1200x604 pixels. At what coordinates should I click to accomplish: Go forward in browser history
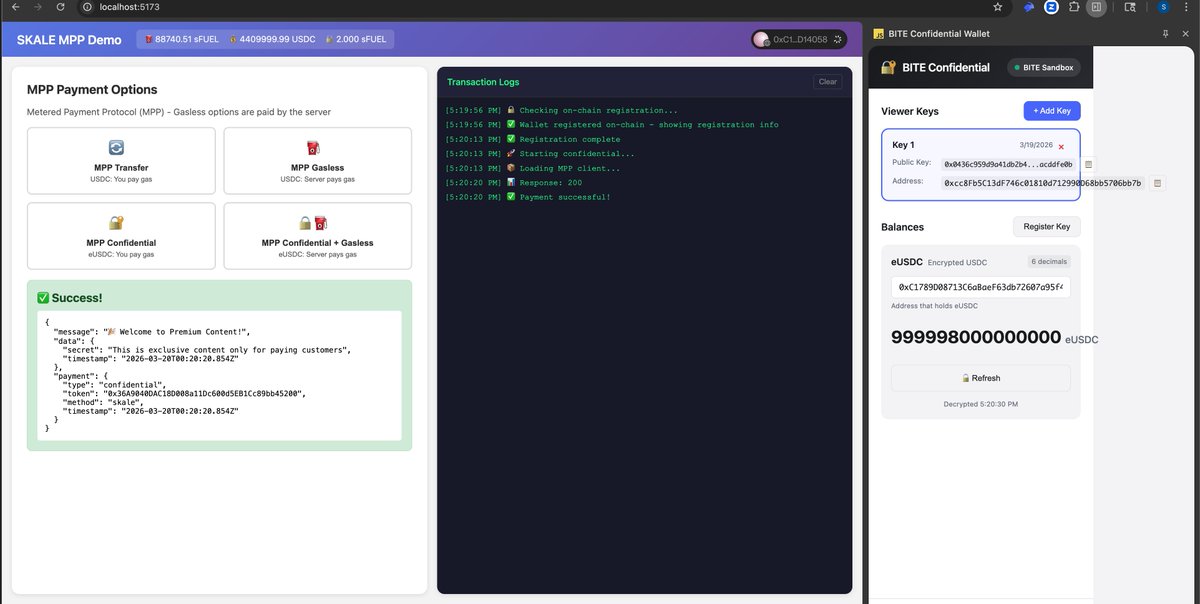click(x=38, y=7)
